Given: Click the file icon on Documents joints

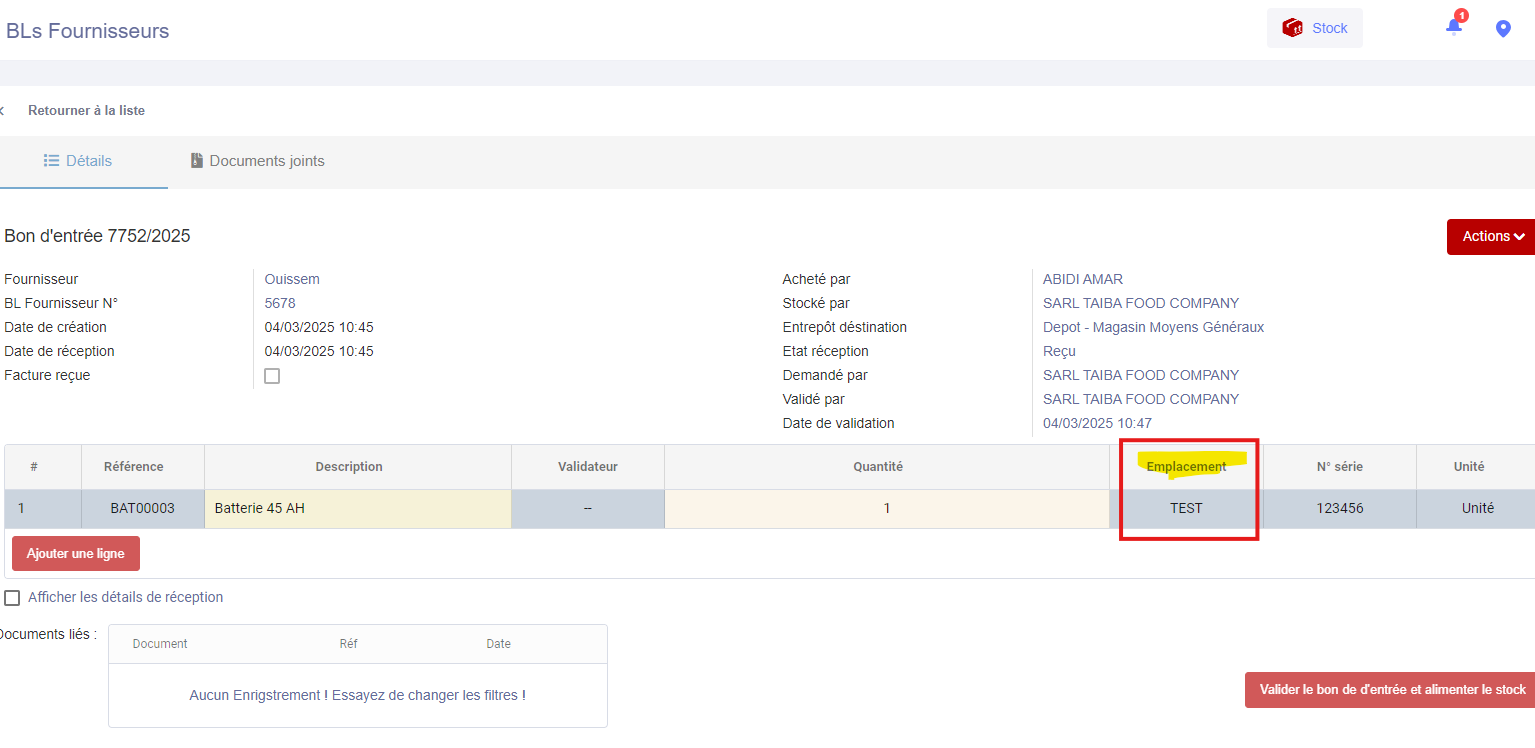Looking at the screenshot, I should (197, 161).
